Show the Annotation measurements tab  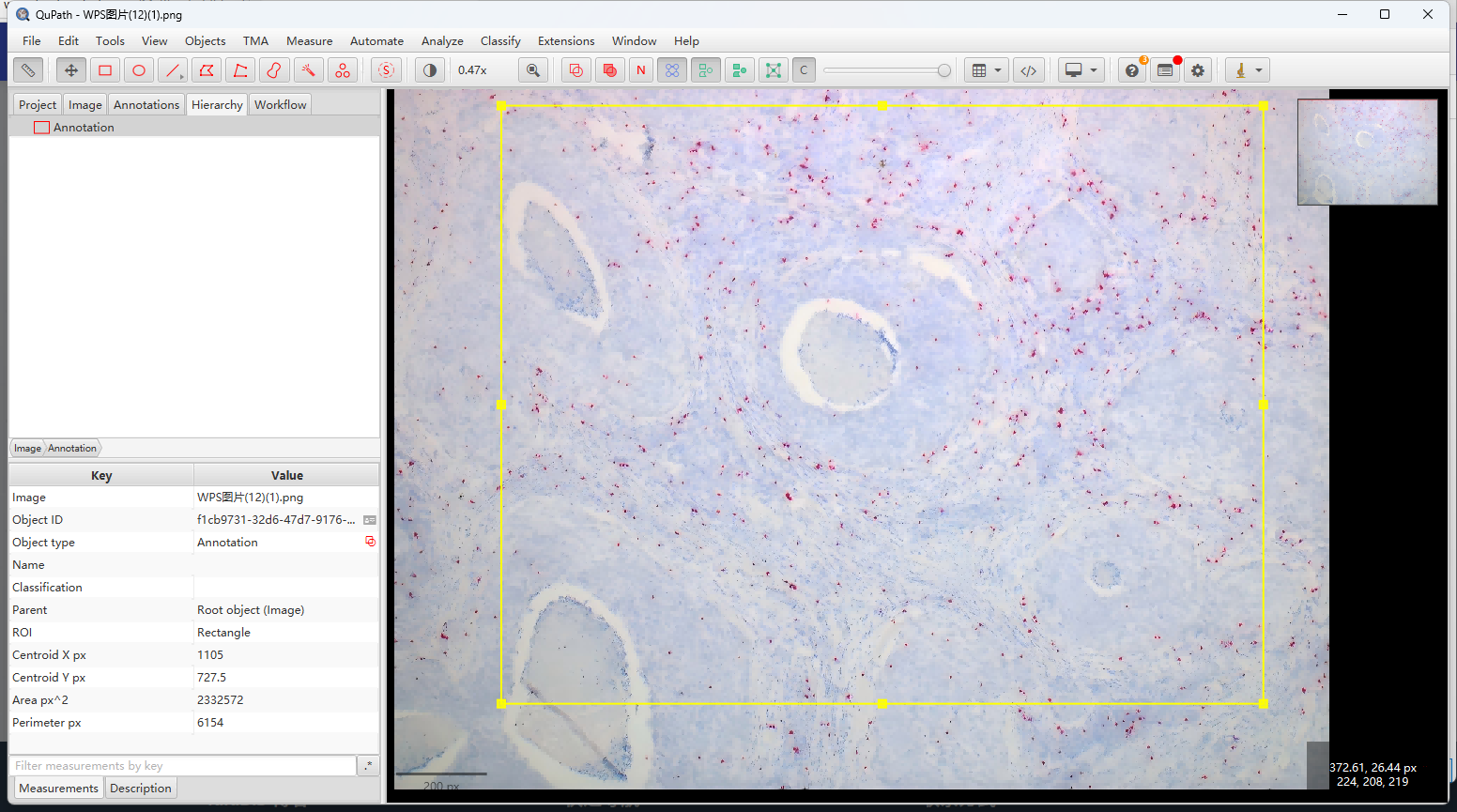pyautogui.click(x=71, y=448)
